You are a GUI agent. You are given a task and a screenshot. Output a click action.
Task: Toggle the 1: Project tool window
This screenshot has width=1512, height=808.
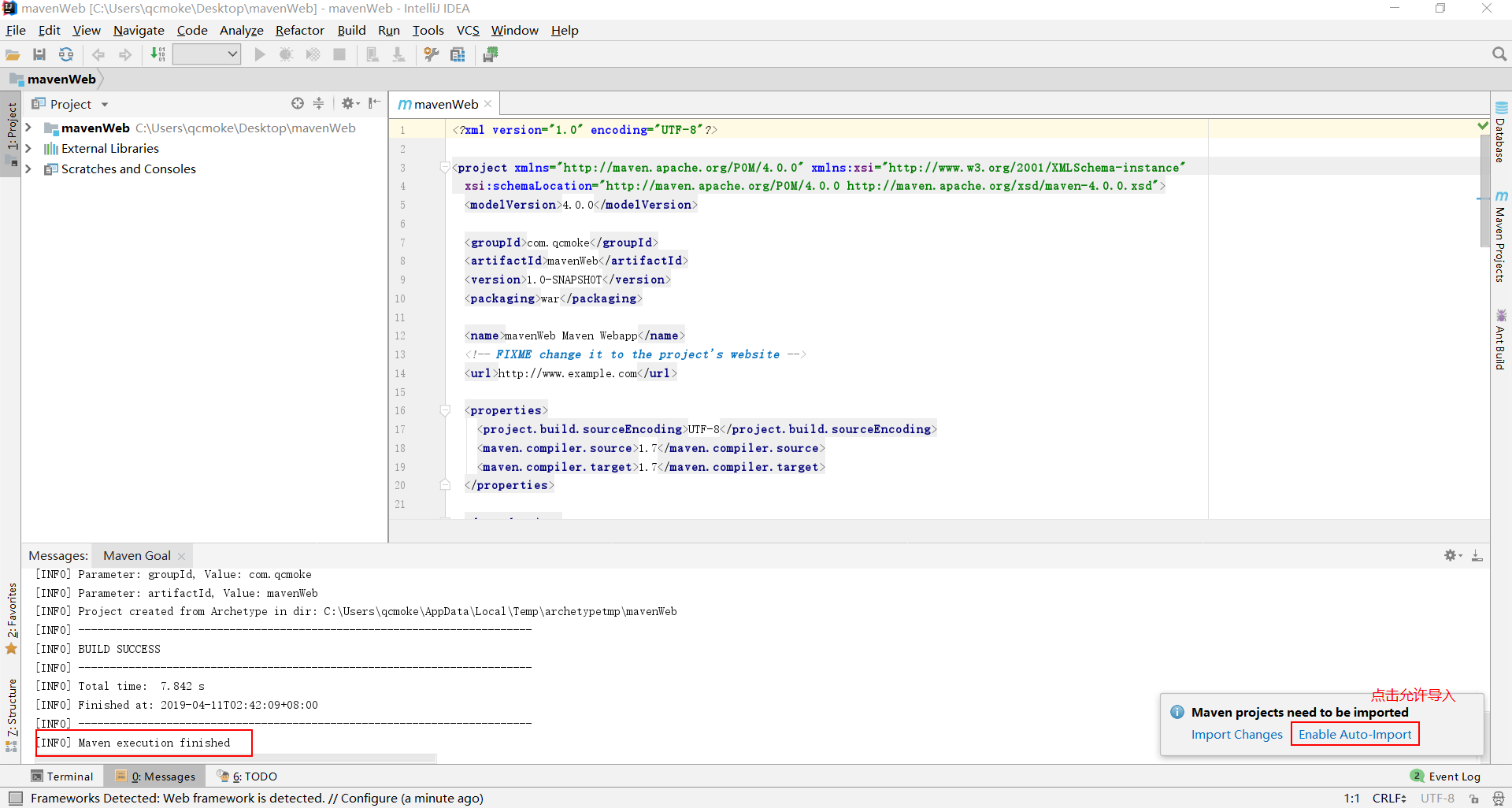(11, 134)
